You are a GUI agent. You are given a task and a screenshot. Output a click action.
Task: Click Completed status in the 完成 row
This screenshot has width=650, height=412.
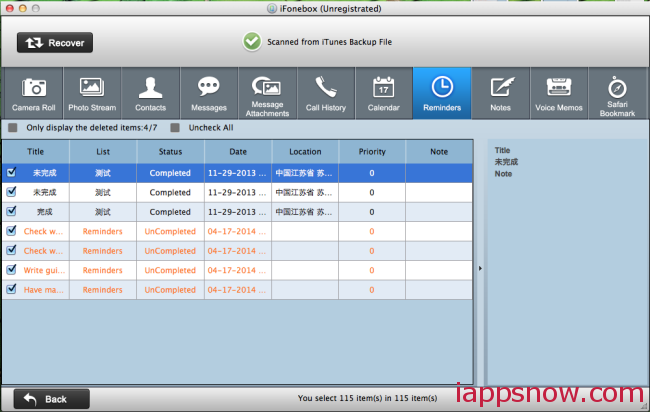pyautogui.click(x=170, y=212)
